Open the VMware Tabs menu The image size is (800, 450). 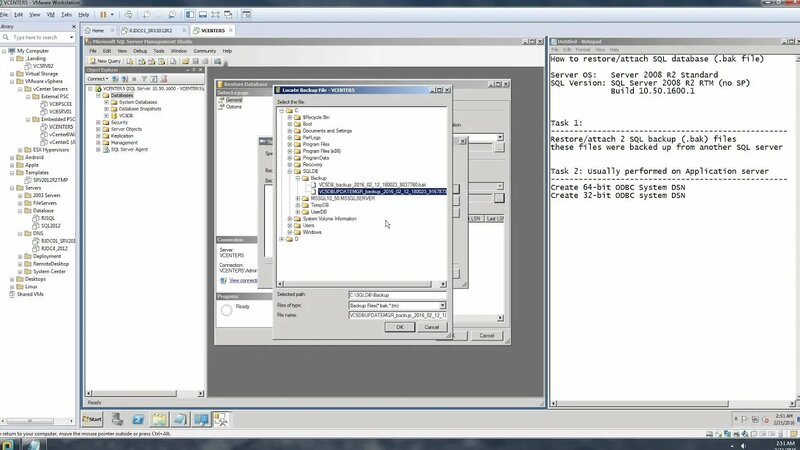(67, 15)
